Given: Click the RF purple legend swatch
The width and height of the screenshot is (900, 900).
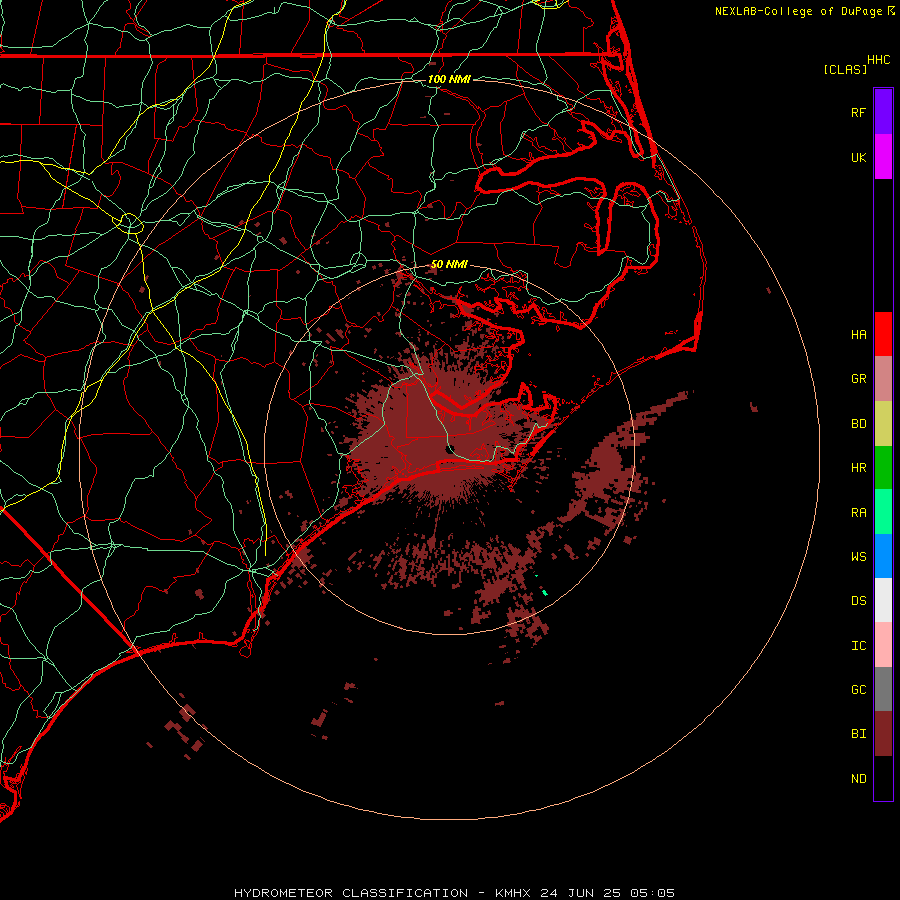Looking at the screenshot, I should click(883, 112).
